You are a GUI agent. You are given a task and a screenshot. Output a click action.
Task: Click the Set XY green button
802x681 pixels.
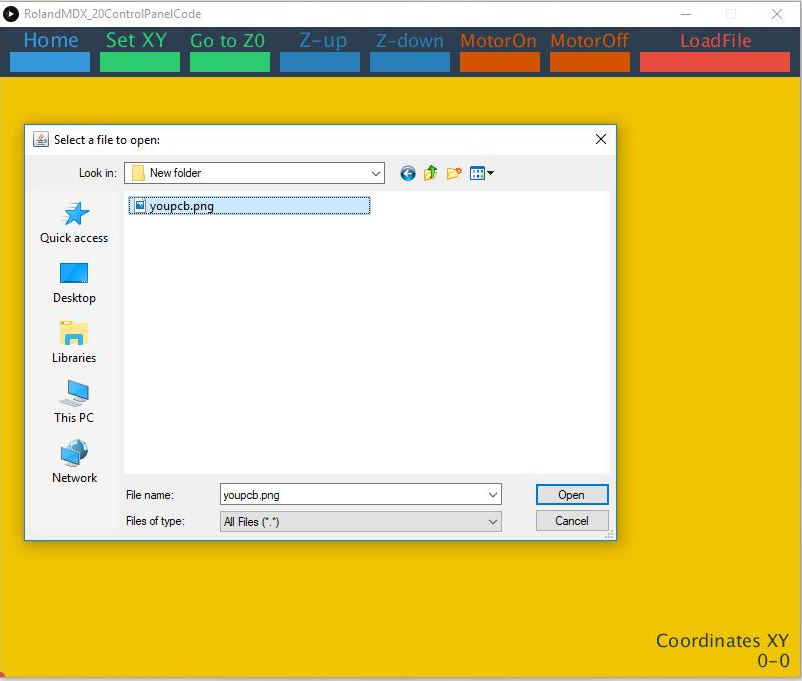[140, 61]
